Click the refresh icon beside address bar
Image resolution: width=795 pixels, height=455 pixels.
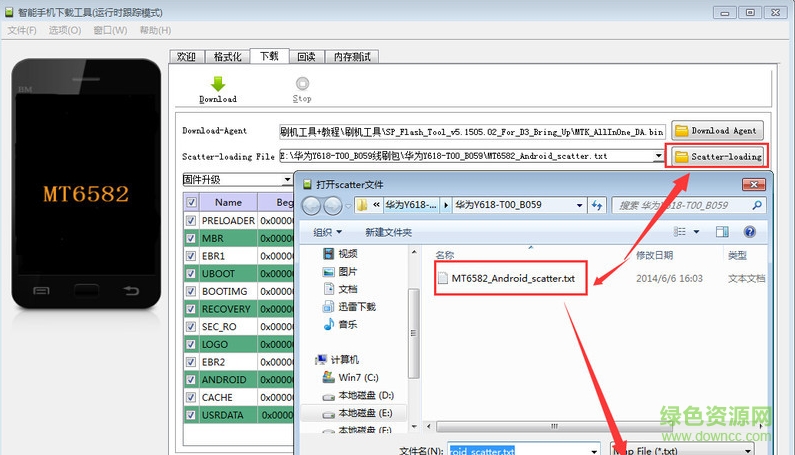click(x=597, y=205)
